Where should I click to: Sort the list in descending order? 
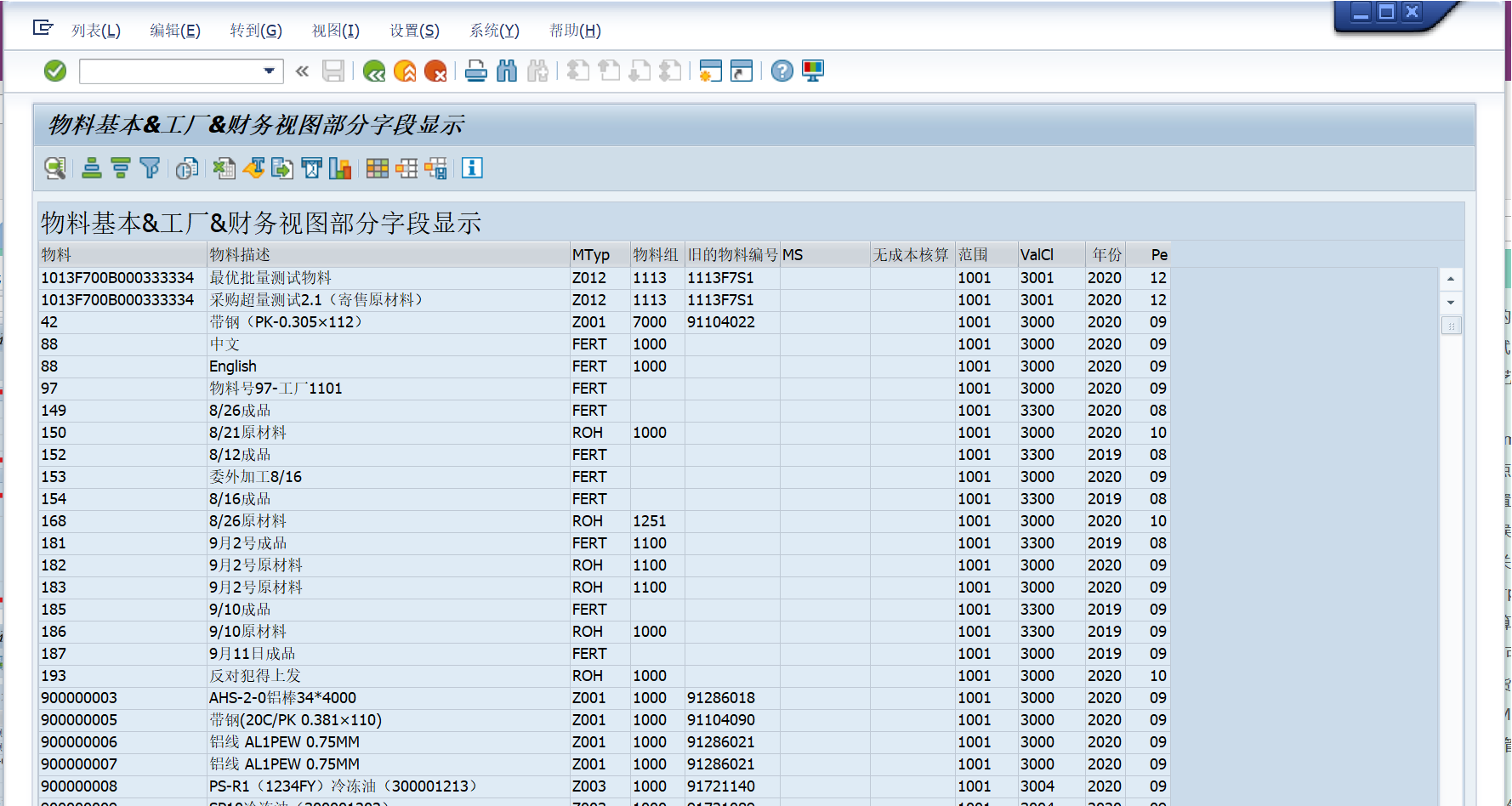[x=120, y=168]
